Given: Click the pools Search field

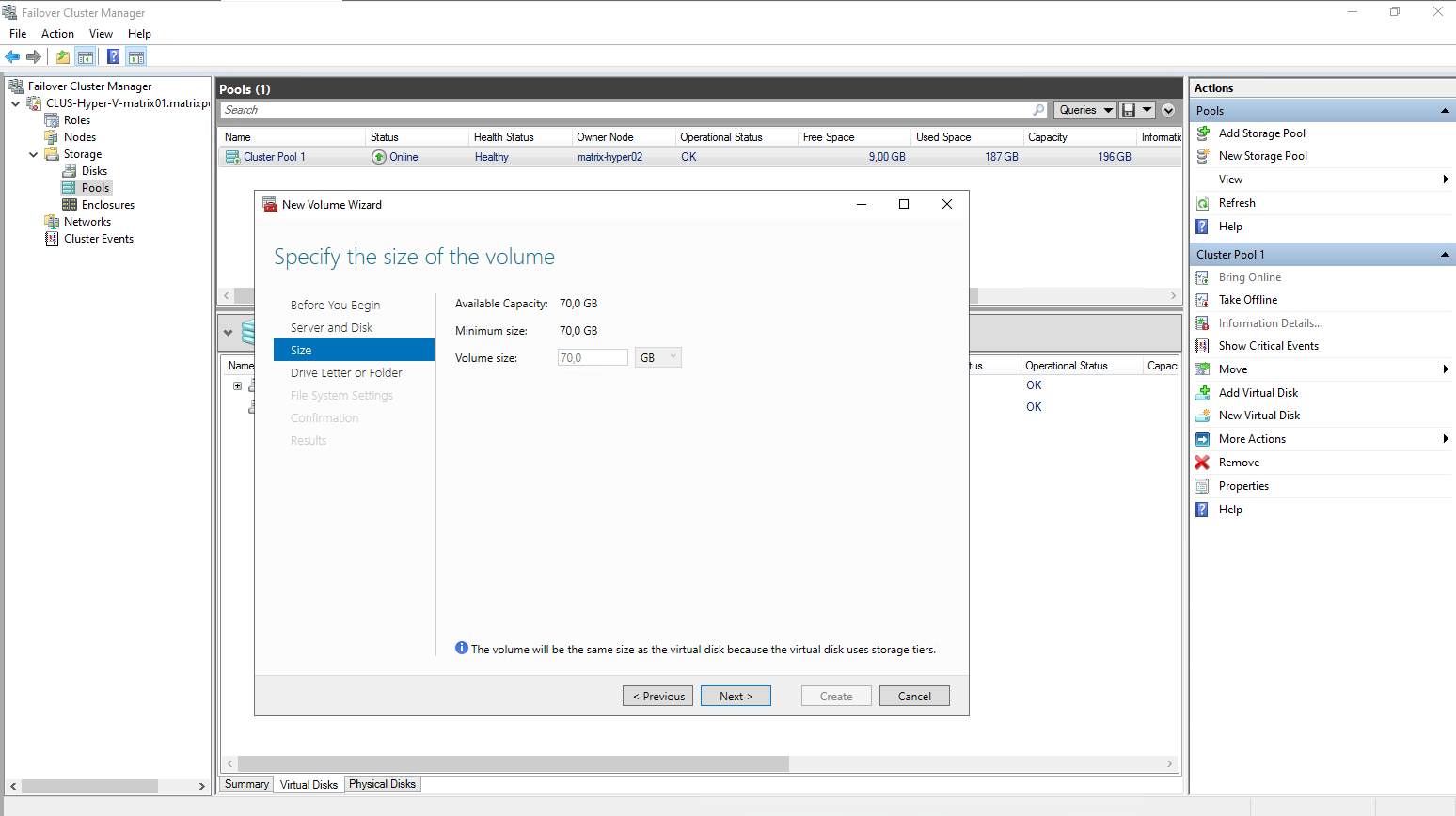Looking at the screenshot, I should click(x=625, y=110).
